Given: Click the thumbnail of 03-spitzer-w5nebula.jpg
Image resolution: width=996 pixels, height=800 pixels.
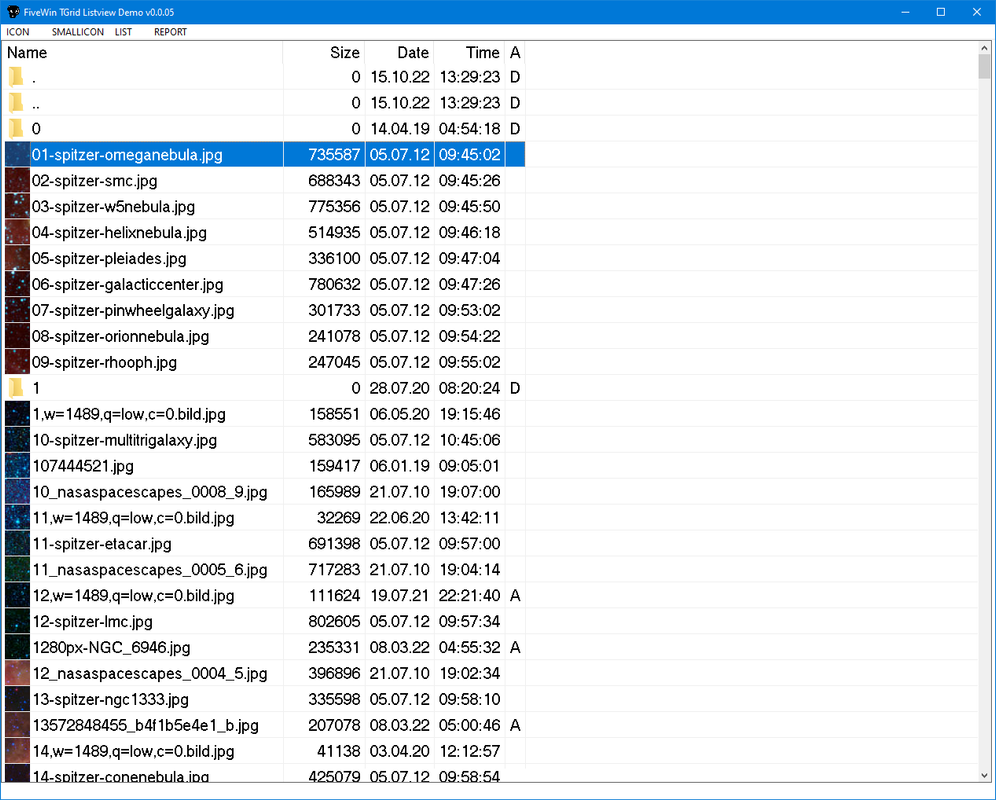Looking at the screenshot, I should tap(17, 207).
